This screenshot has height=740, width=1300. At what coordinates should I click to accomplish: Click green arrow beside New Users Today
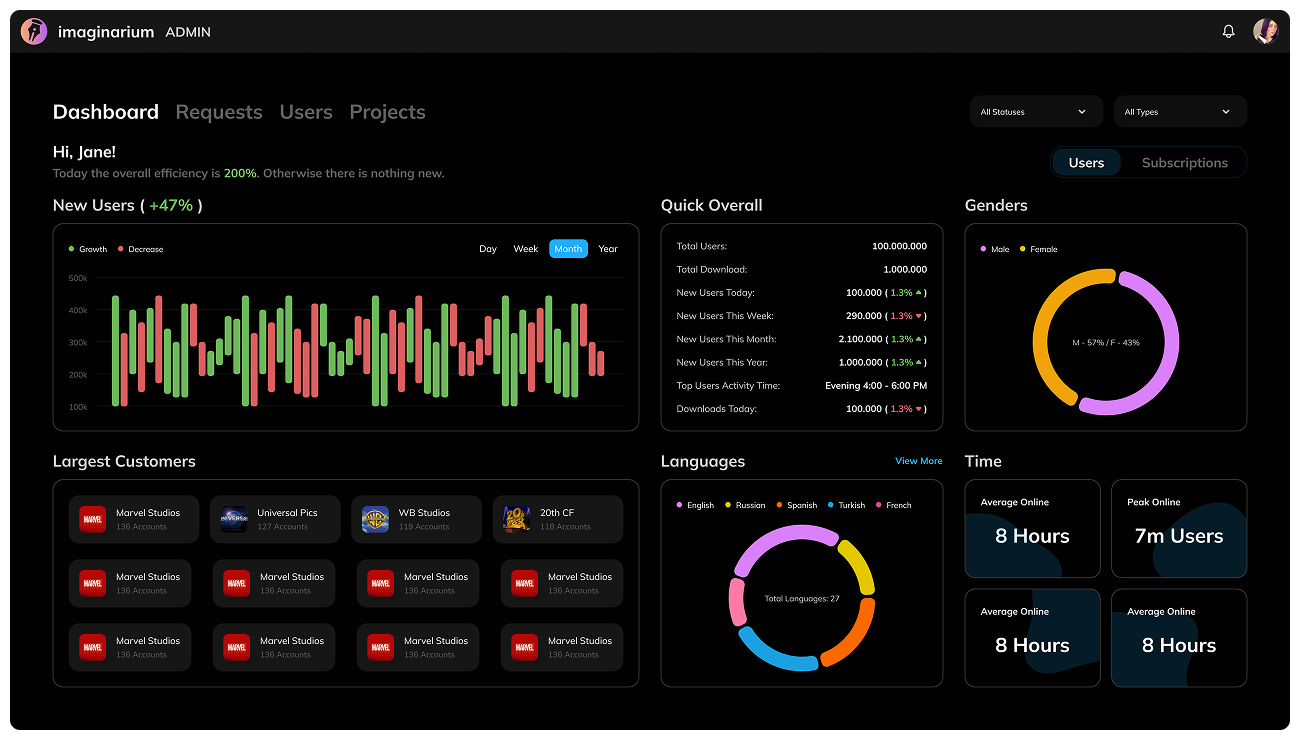tap(919, 293)
